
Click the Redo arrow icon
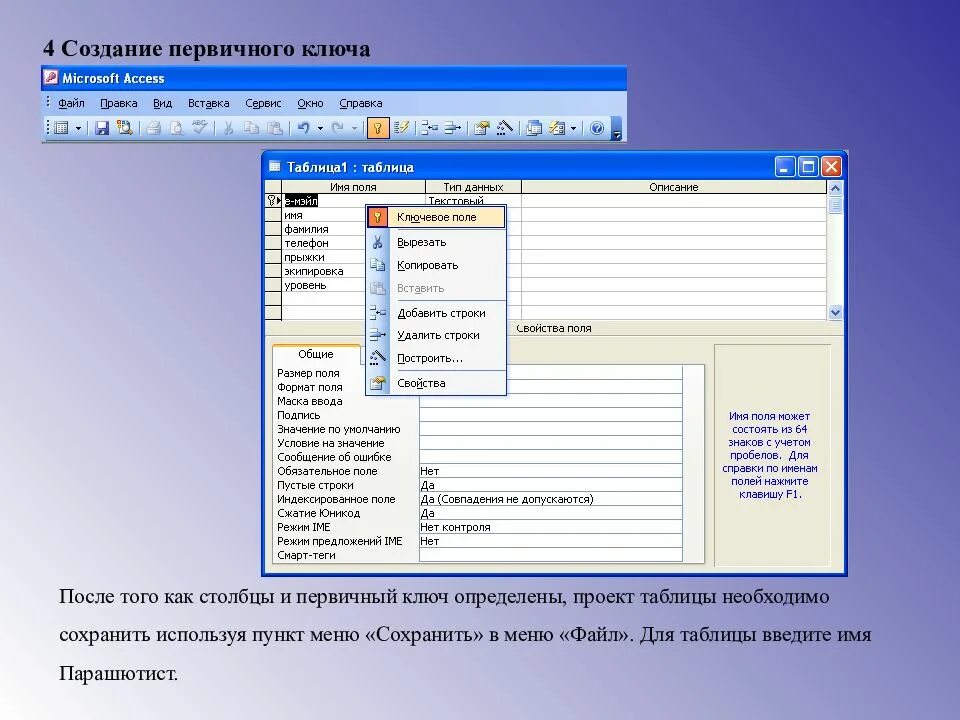[x=337, y=128]
